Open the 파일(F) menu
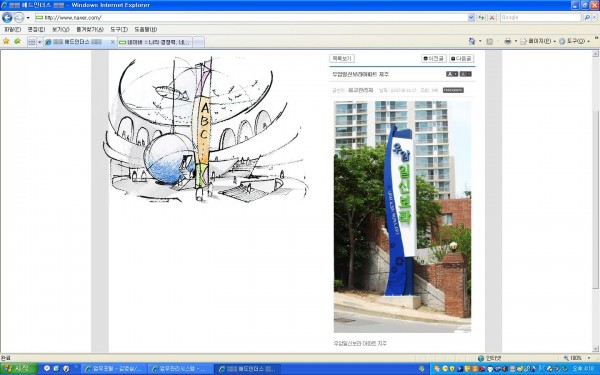The image size is (600, 375). [13, 29]
